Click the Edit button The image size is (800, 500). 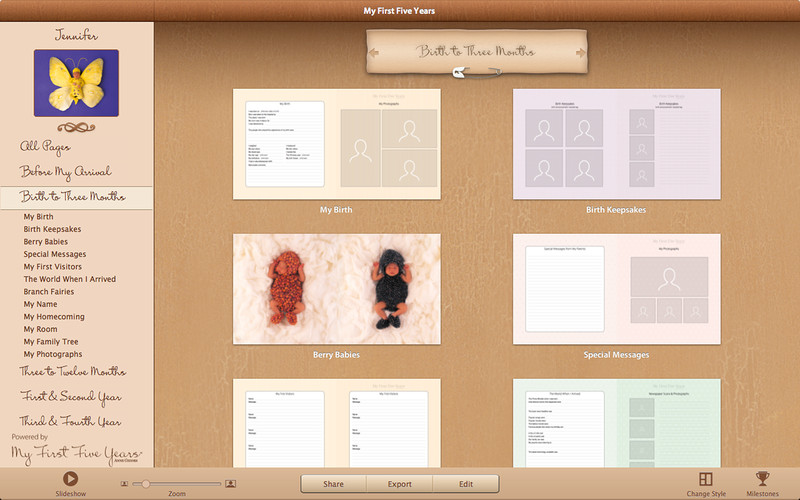pos(466,484)
